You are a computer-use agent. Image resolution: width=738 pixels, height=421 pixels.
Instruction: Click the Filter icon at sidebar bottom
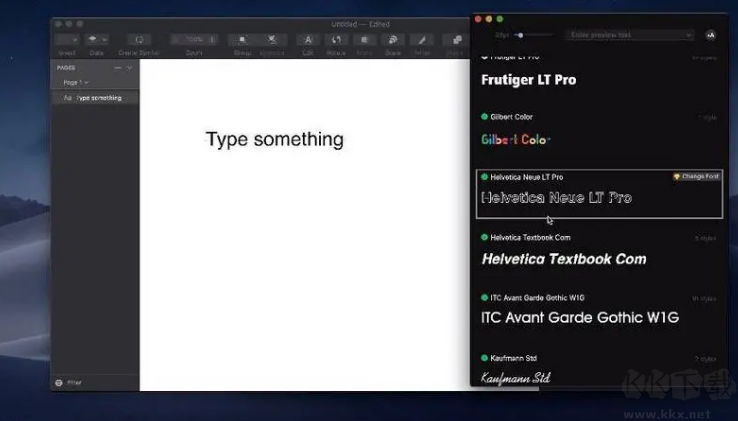(59, 383)
